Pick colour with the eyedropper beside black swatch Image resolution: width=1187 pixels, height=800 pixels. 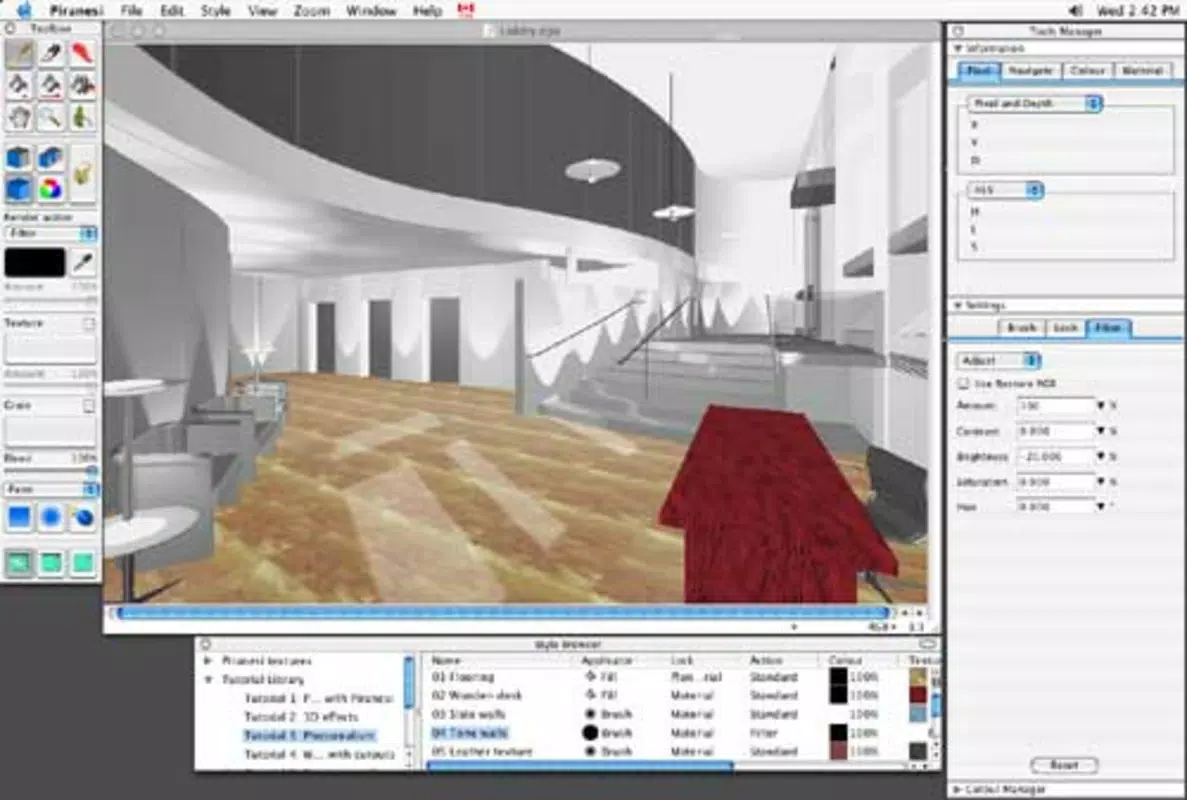[82, 263]
